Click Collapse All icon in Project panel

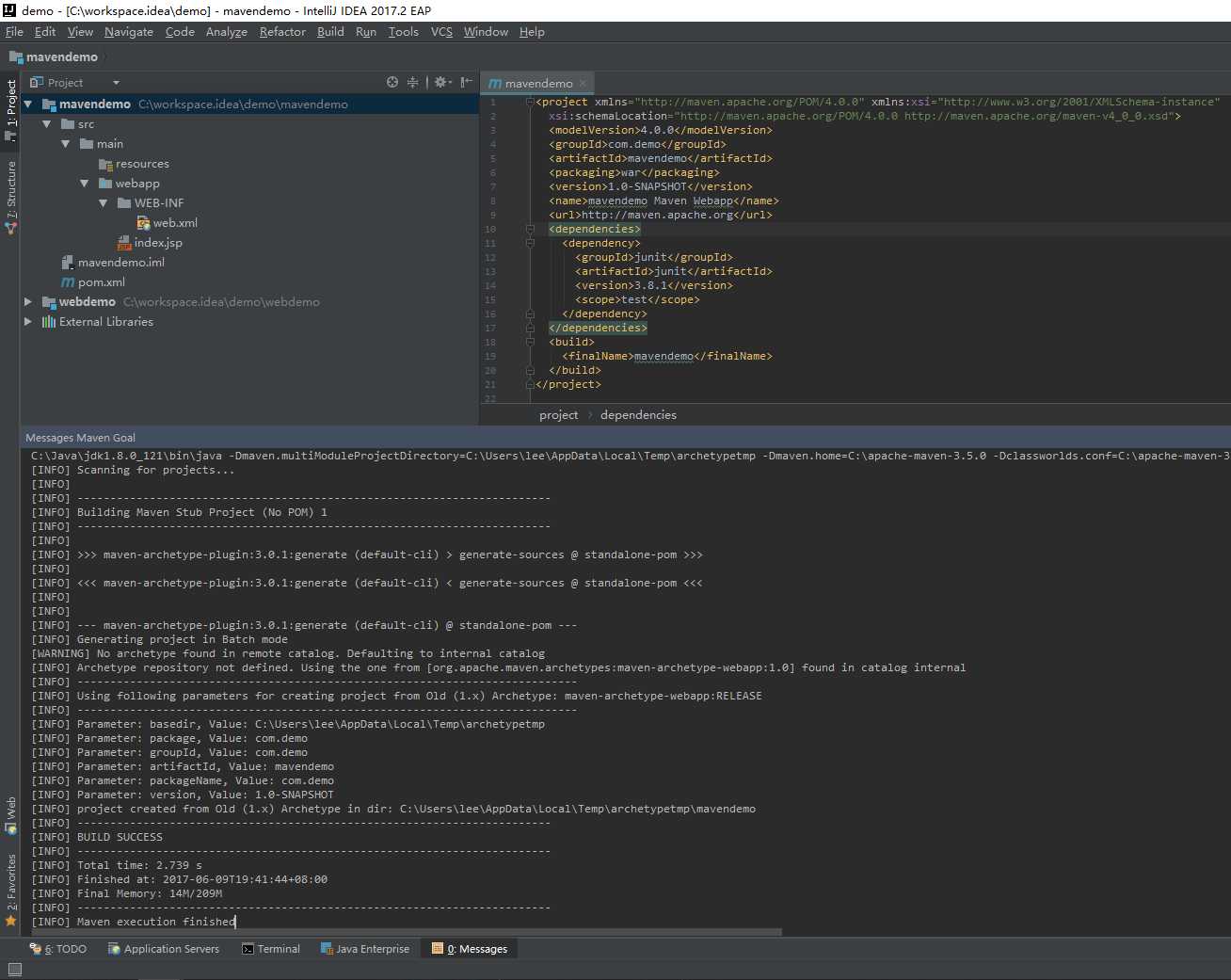tap(412, 82)
